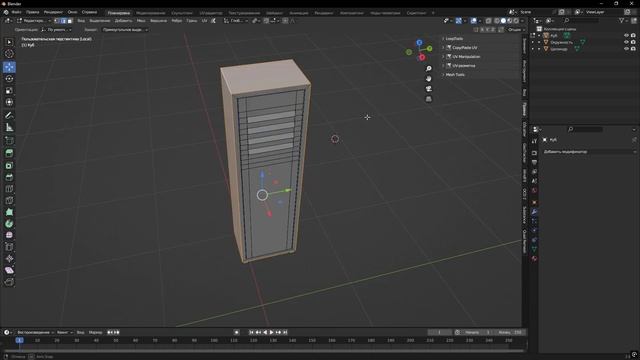Open the Маркер menu in timeline
Image resolution: width=640 pixels, height=360 pixels.
(x=95, y=332)
